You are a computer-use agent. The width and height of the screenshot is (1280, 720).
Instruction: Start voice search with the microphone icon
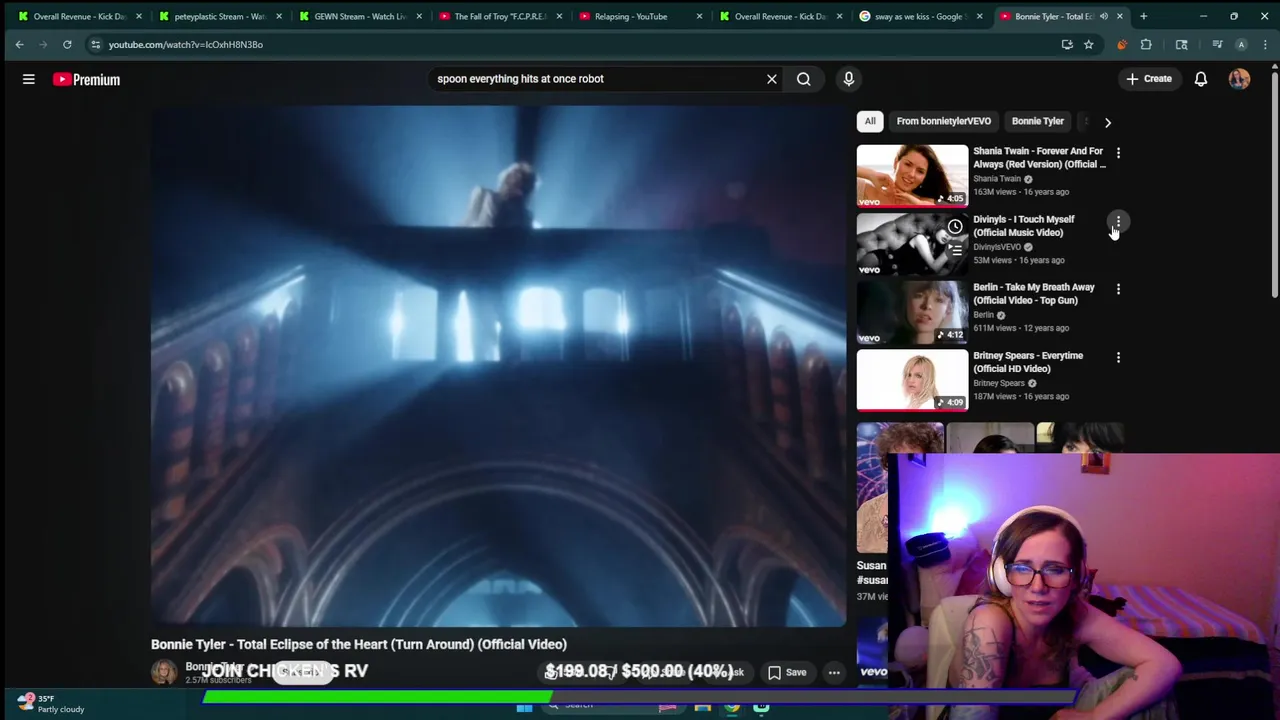pos(849,79)
